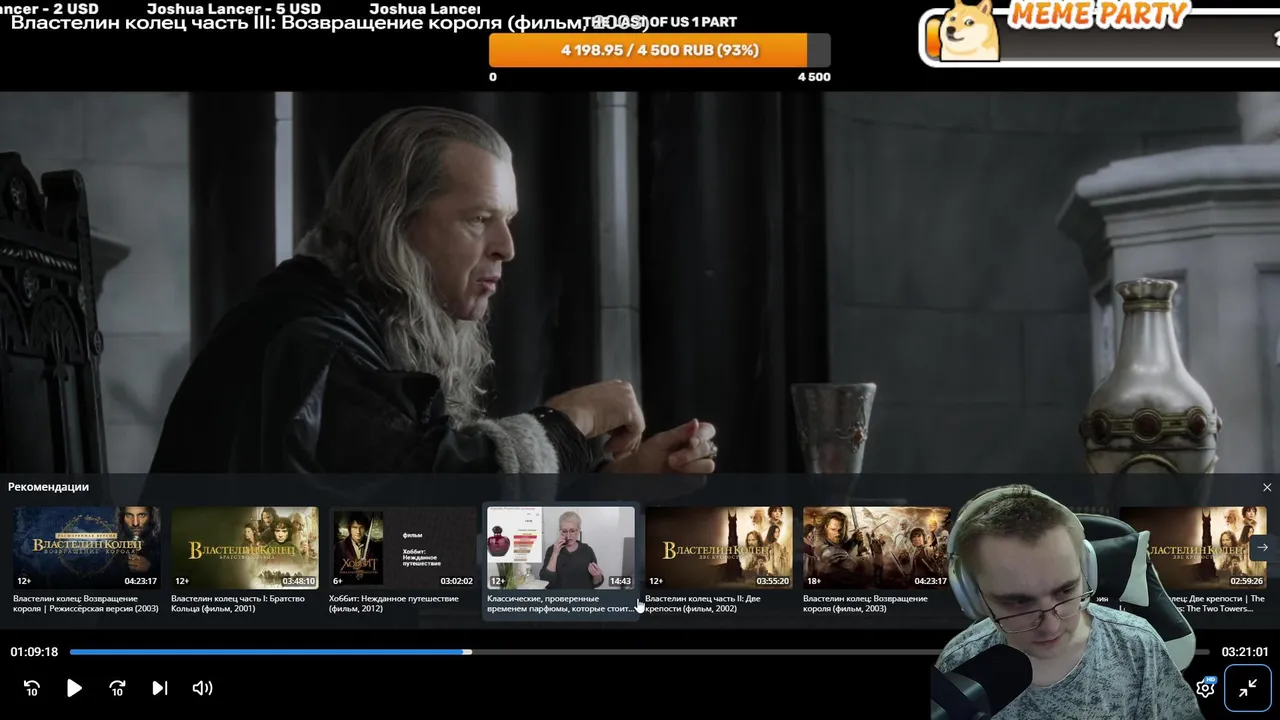Click the 4 500 goal maximum label

coord(814,77)
